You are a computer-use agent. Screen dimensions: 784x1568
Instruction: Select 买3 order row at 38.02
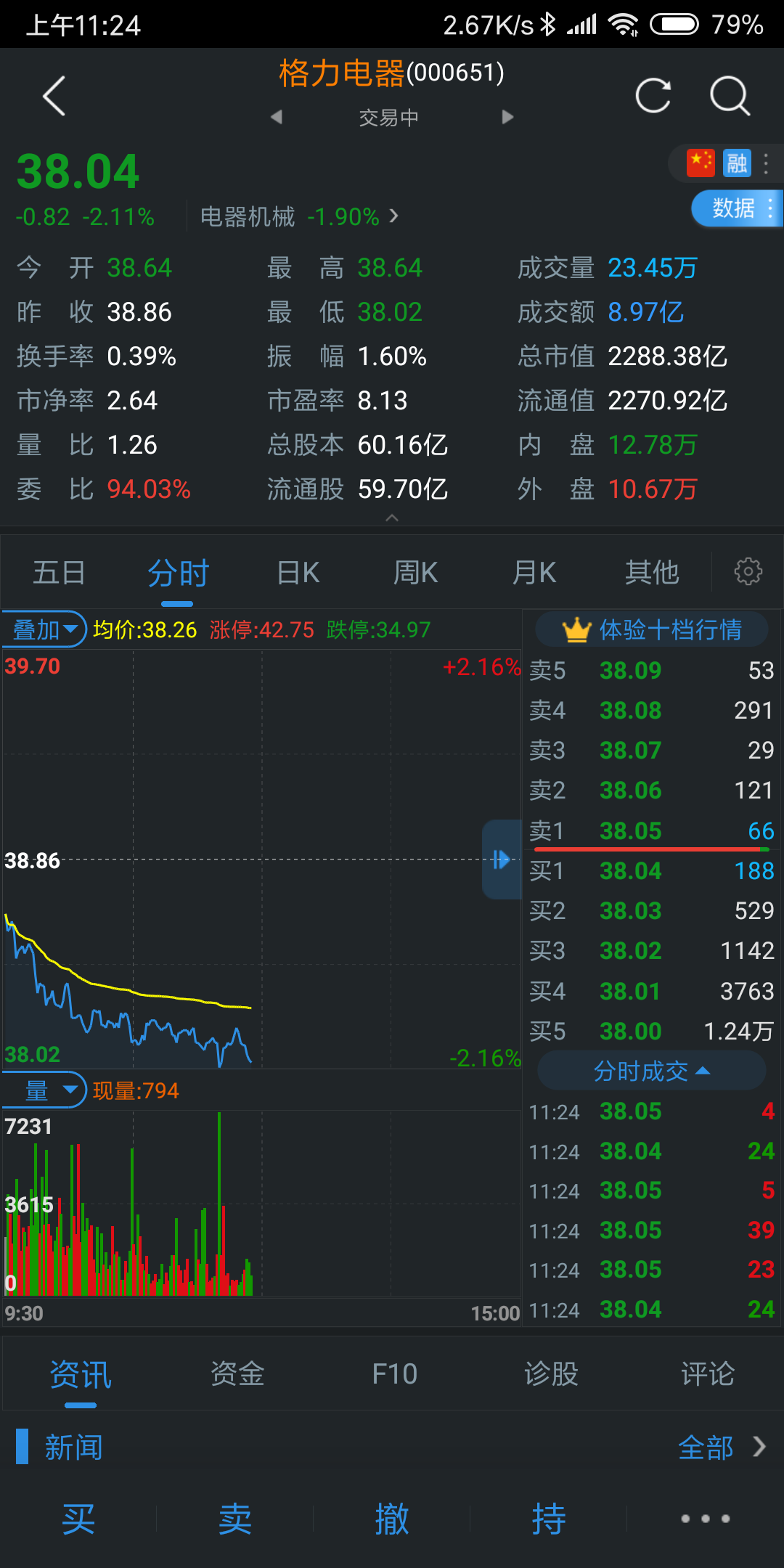click(x=652, y=950)
